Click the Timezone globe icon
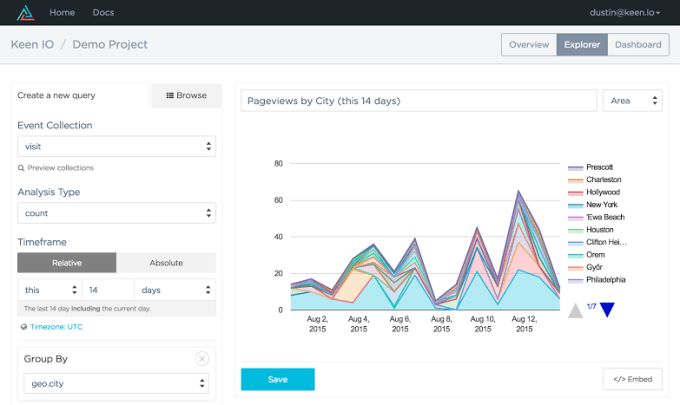 tap(23, 327)
